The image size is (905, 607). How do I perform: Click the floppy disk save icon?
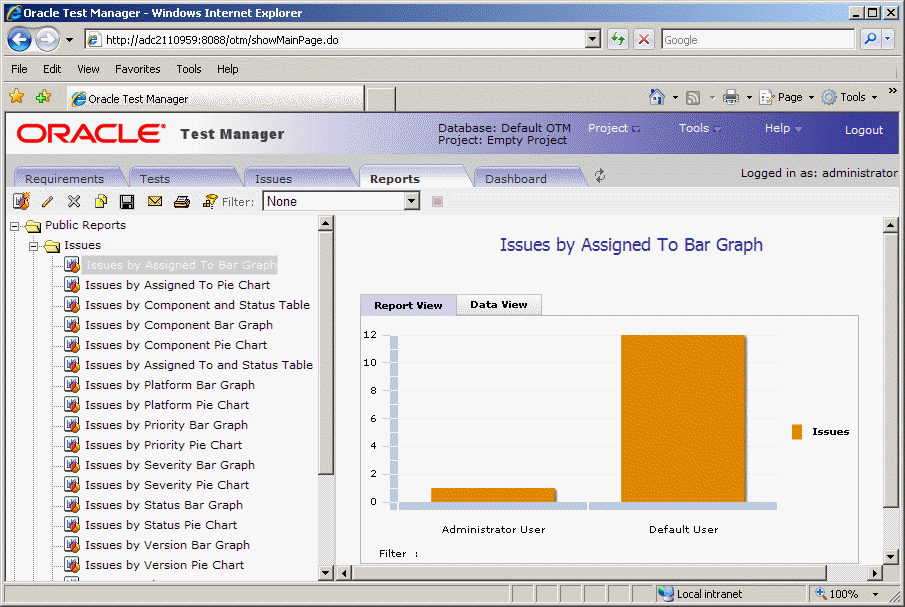[x=127, y=201]
